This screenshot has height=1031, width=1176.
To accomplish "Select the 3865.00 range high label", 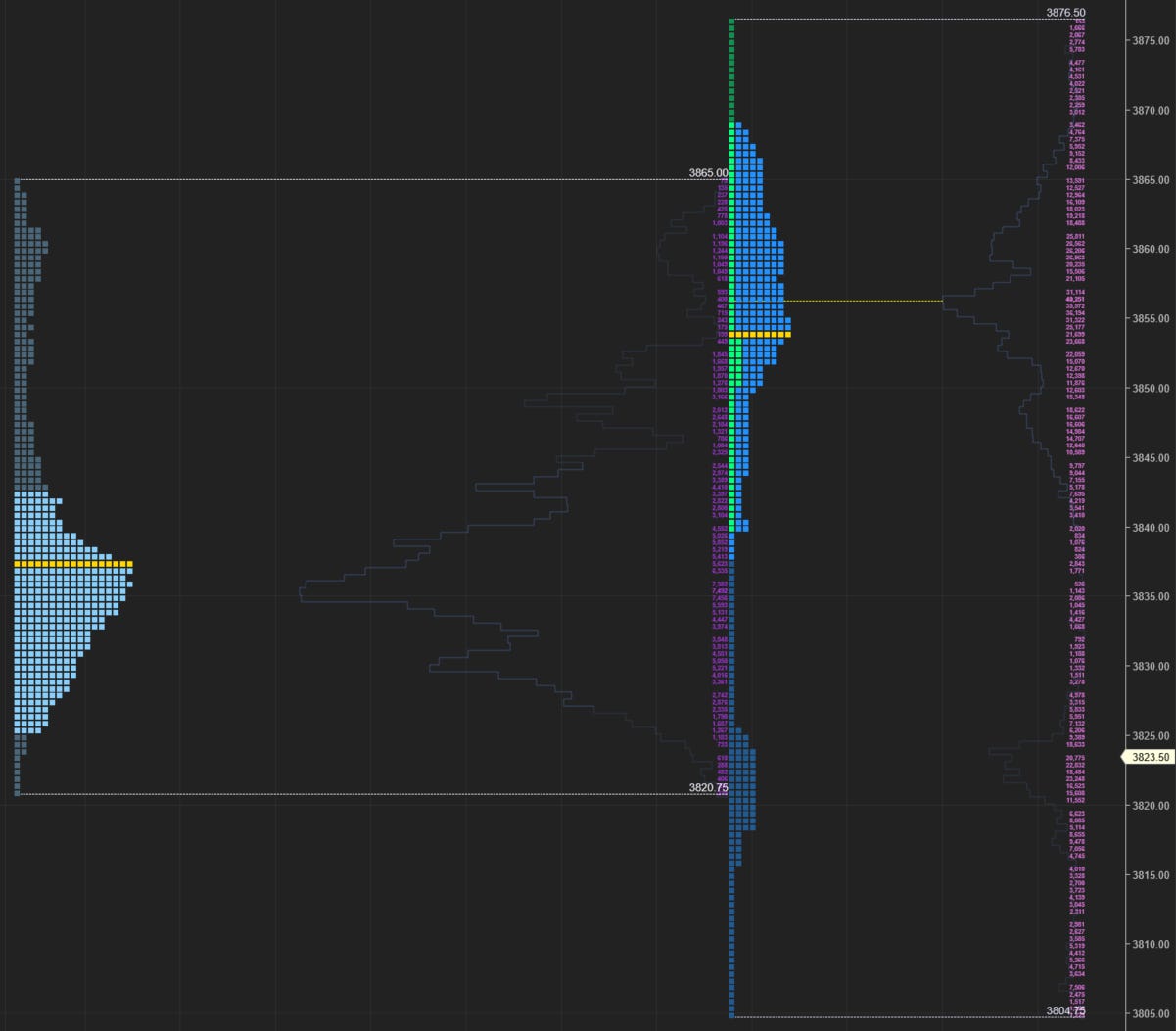I will pos(708,173).
